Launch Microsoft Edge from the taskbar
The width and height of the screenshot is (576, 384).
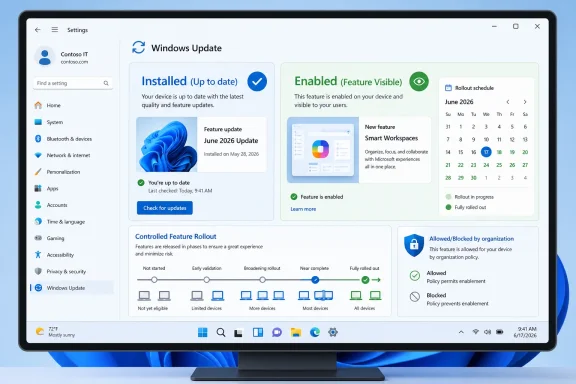pos(315,332)
